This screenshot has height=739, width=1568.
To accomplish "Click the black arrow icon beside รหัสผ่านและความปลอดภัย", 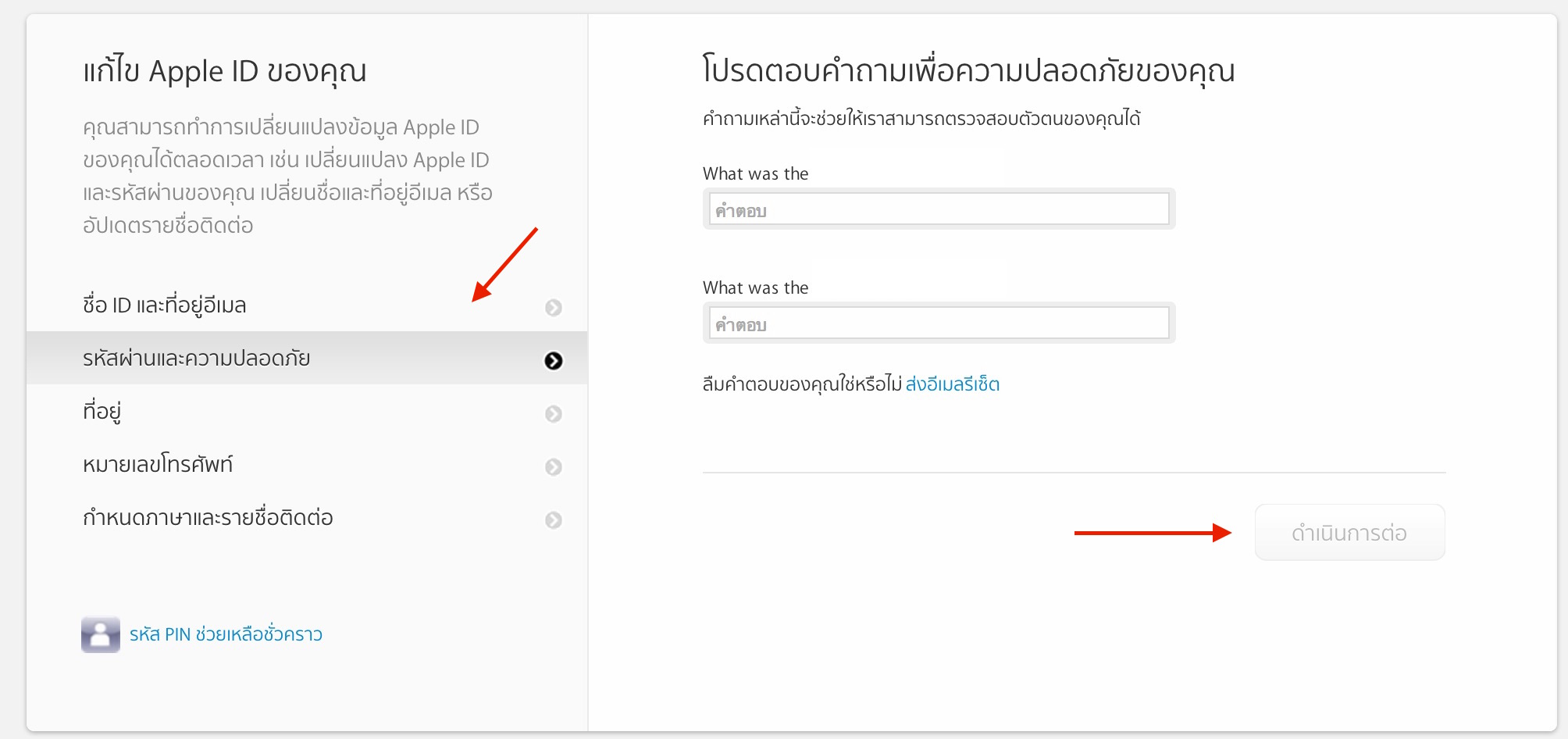I will click(553, 360).
